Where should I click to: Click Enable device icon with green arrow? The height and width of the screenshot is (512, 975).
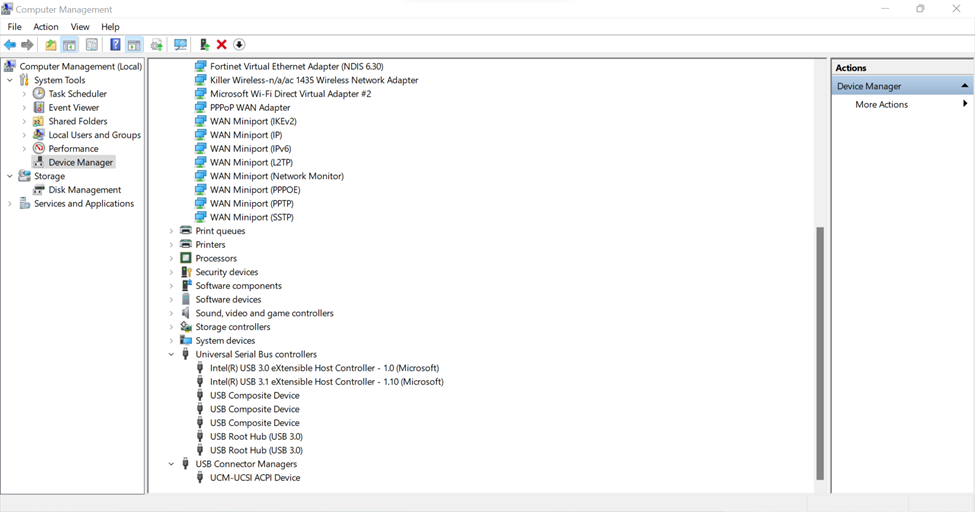[x=204, y=45]
